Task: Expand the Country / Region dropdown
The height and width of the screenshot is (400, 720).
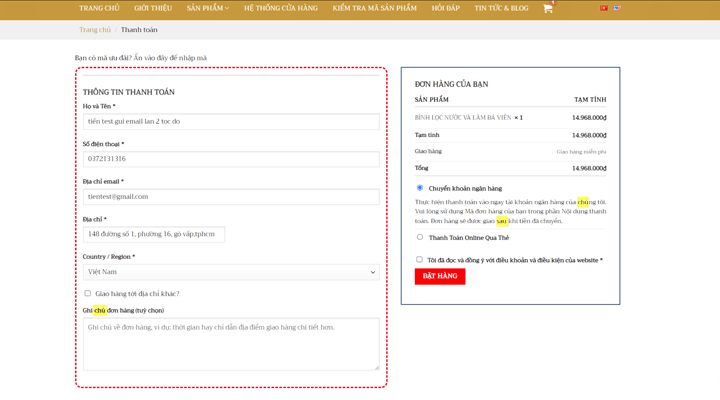Action: tap(231, 272)
